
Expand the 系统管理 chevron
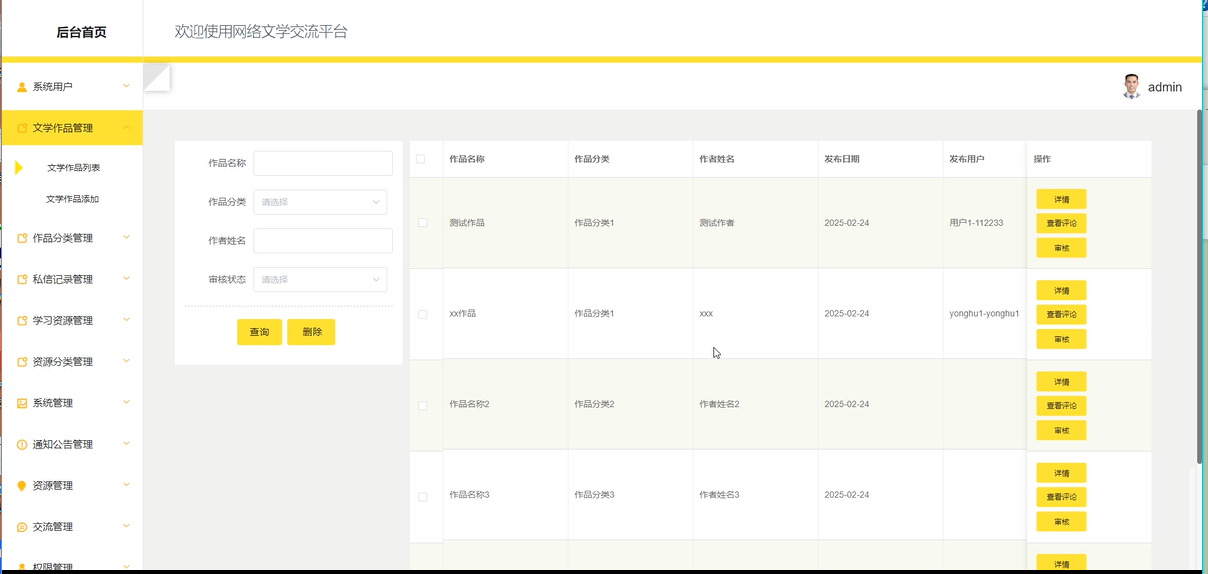tap(126, 402)
